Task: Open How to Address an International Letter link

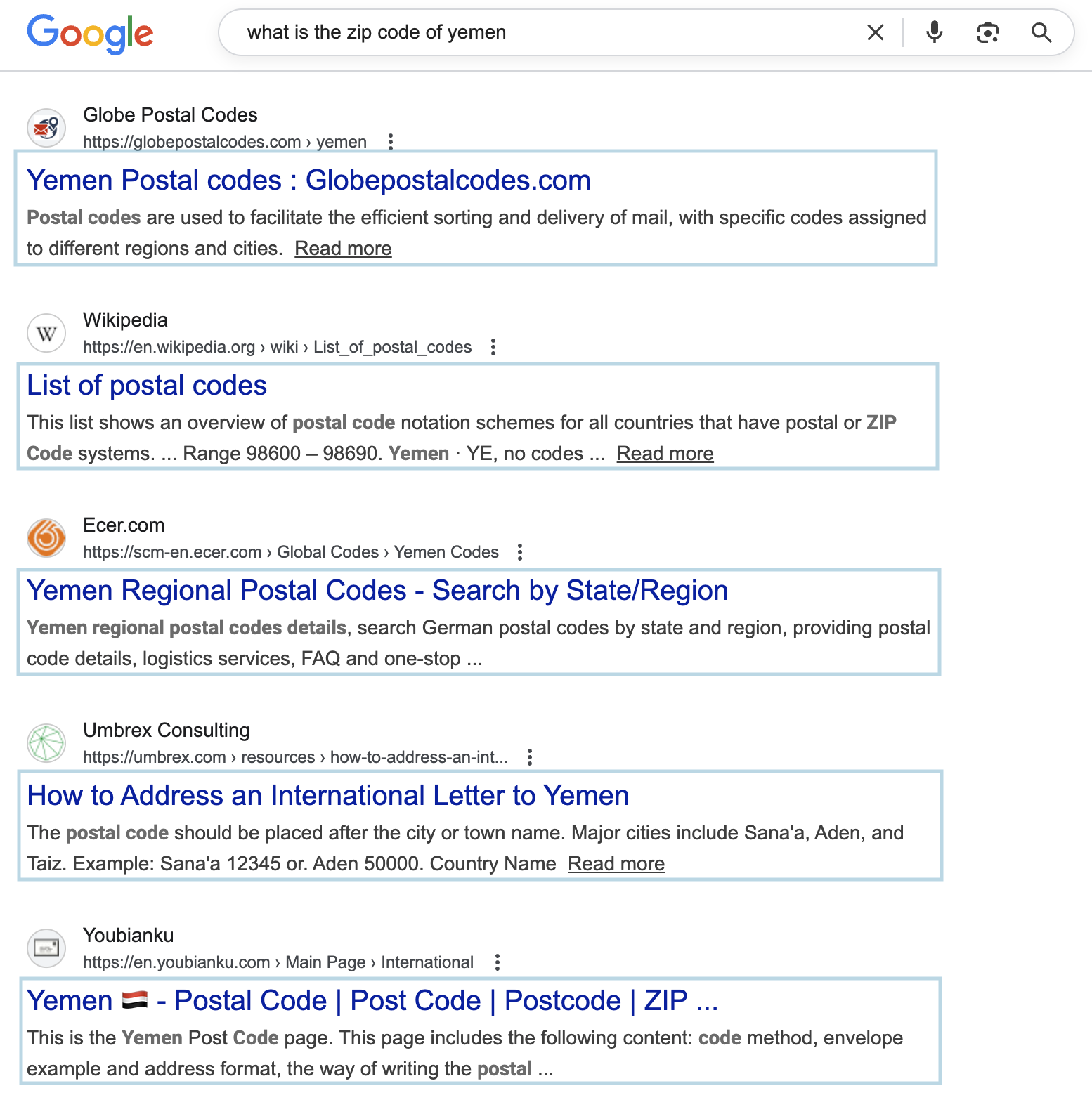Action: pos(327,796)
